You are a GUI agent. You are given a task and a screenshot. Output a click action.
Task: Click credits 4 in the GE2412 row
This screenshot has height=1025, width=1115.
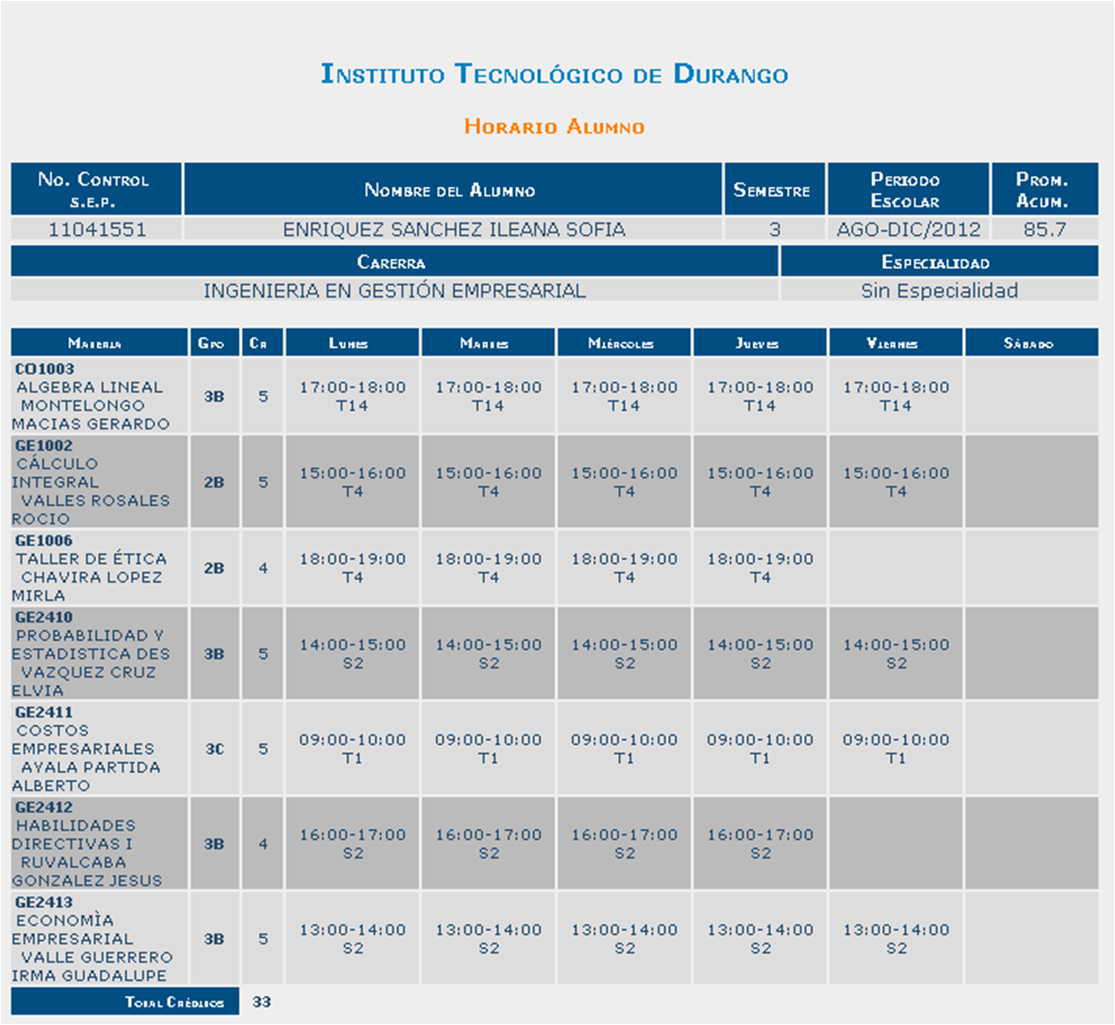tap(263, 844)
